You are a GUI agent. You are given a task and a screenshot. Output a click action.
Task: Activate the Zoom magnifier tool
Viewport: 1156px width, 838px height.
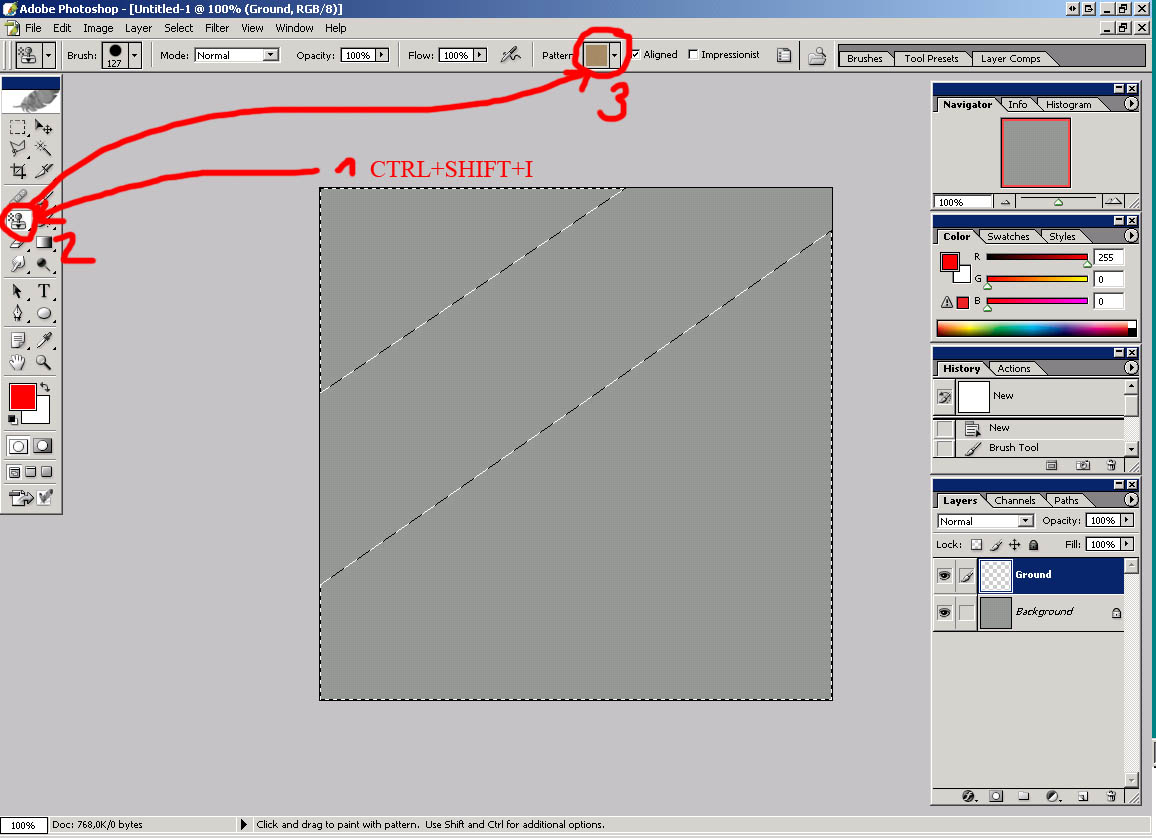(x=44, y=363)
